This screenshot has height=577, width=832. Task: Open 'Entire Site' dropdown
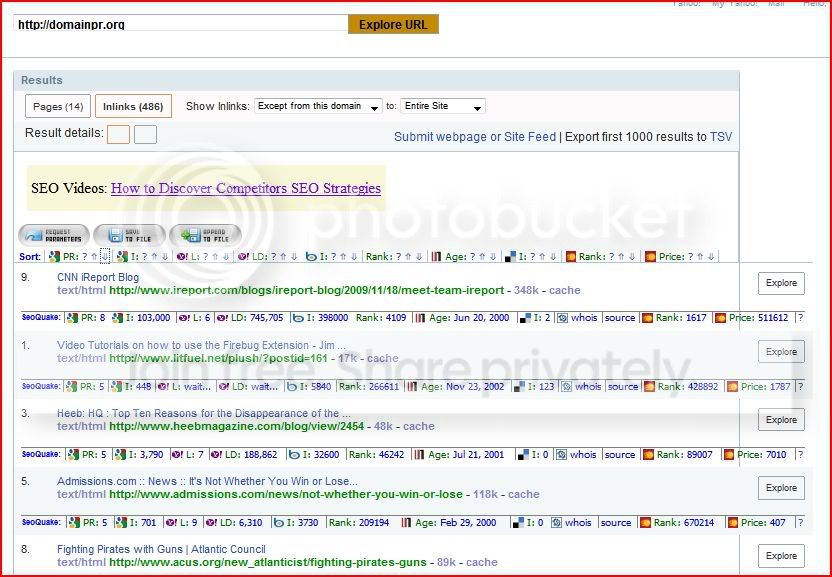[x=443, y=106]
